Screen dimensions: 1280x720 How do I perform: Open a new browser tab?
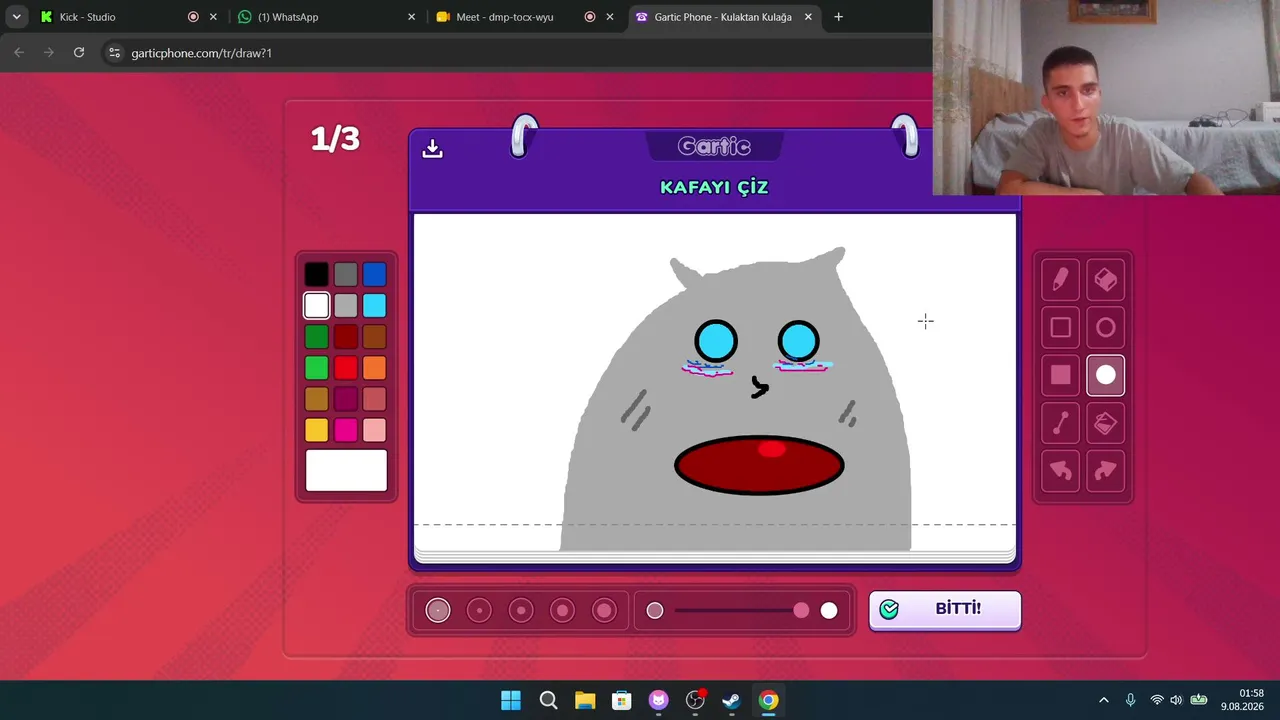(x=838, y=17)
